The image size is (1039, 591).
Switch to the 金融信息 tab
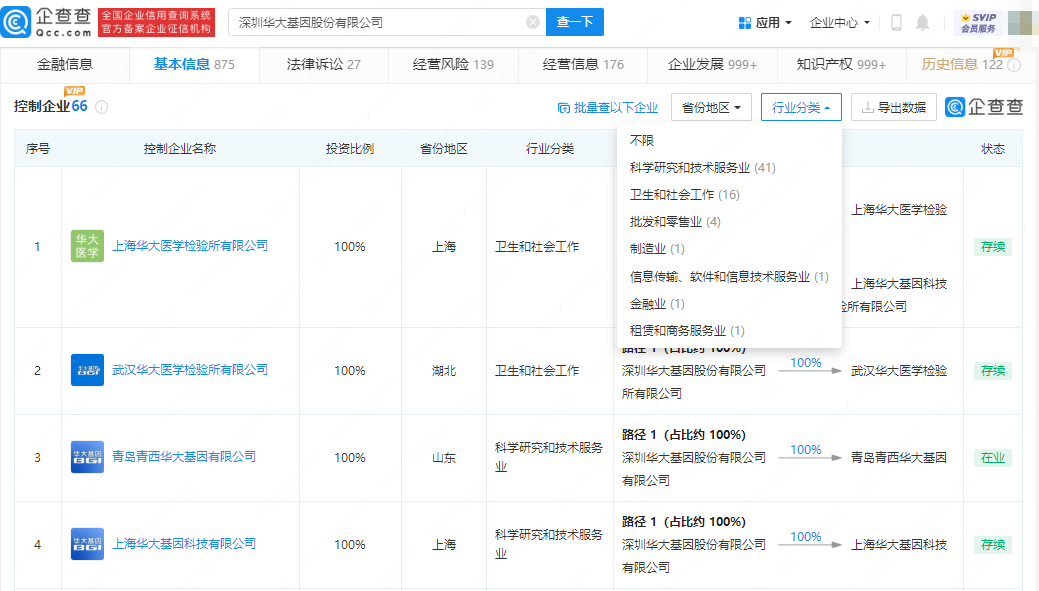click(x=65, y=64)
